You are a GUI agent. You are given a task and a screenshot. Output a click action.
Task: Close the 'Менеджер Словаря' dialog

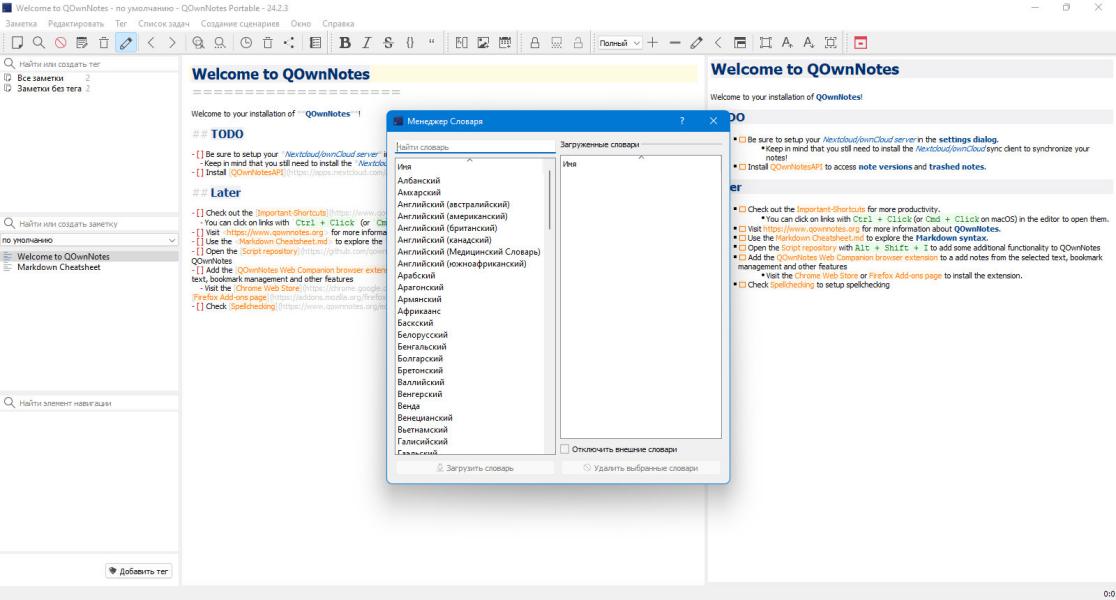(x=713, y=121)
